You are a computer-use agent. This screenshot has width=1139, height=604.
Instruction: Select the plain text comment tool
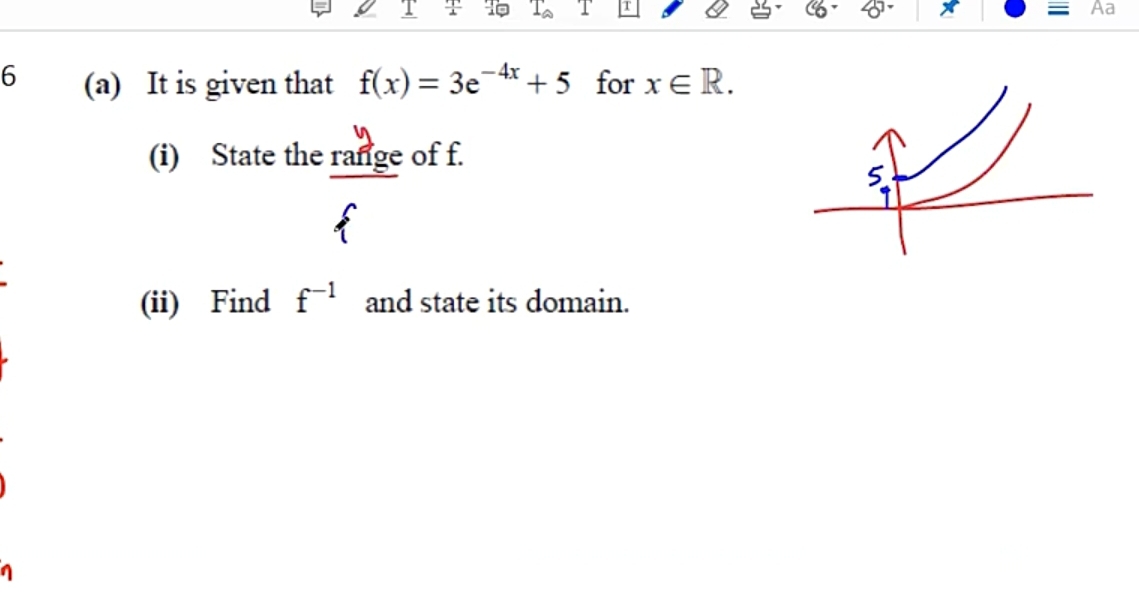585,9
